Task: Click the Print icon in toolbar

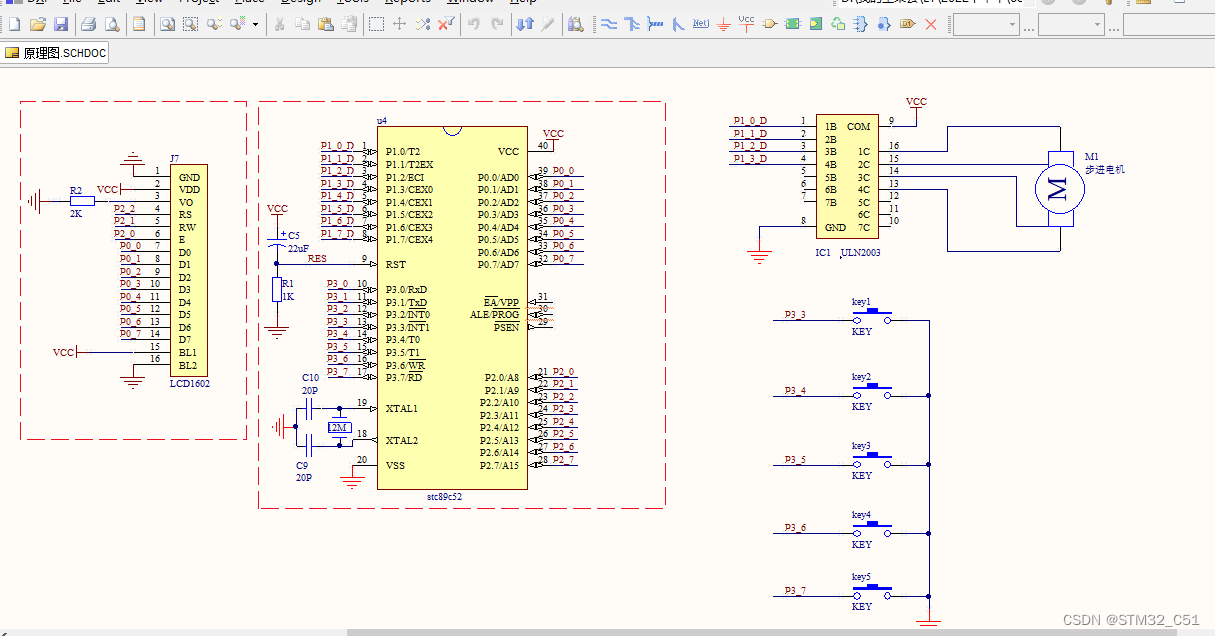Action: pos(88,24)
